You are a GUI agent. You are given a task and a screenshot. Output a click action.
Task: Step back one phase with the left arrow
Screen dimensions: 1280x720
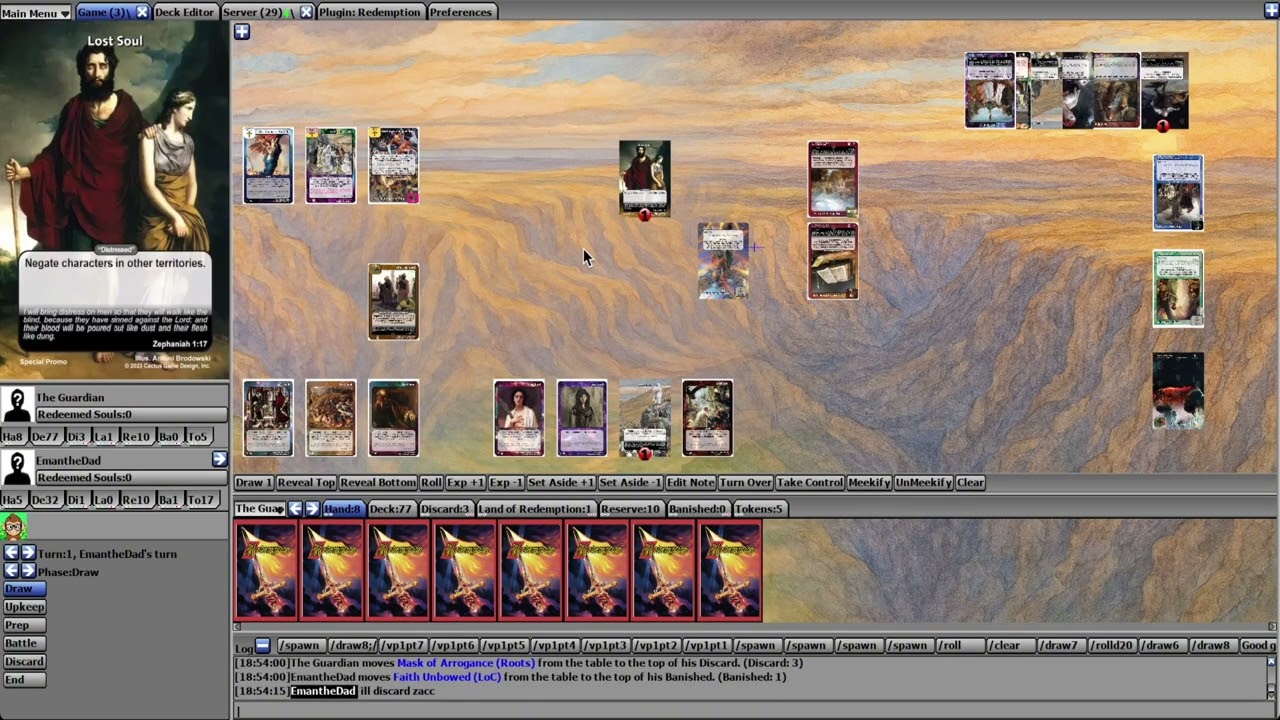click(10, 571)
